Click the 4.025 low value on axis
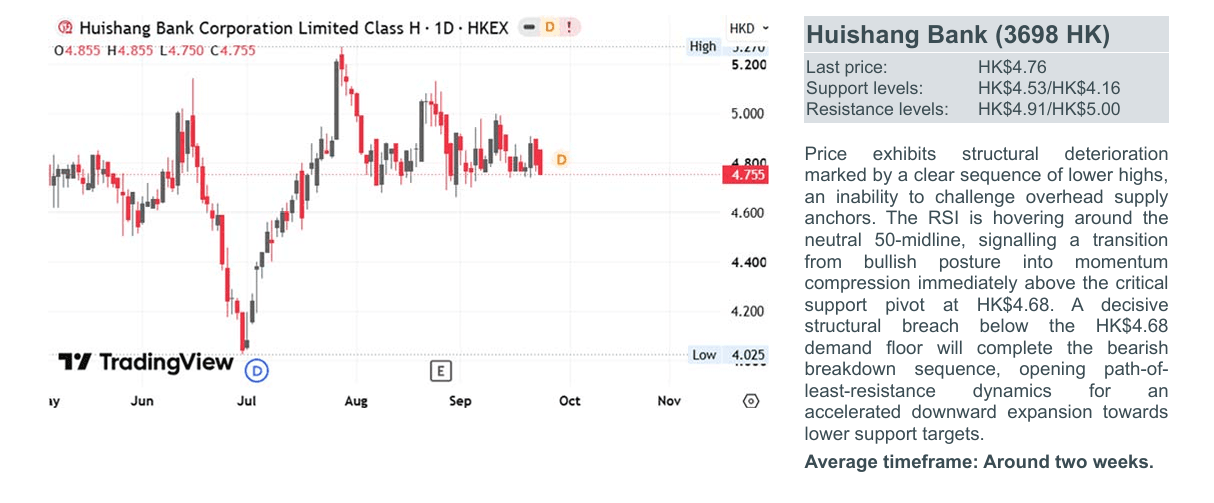Image resolution: width=1214 pixels, height=503 pixels. point(749,355)
